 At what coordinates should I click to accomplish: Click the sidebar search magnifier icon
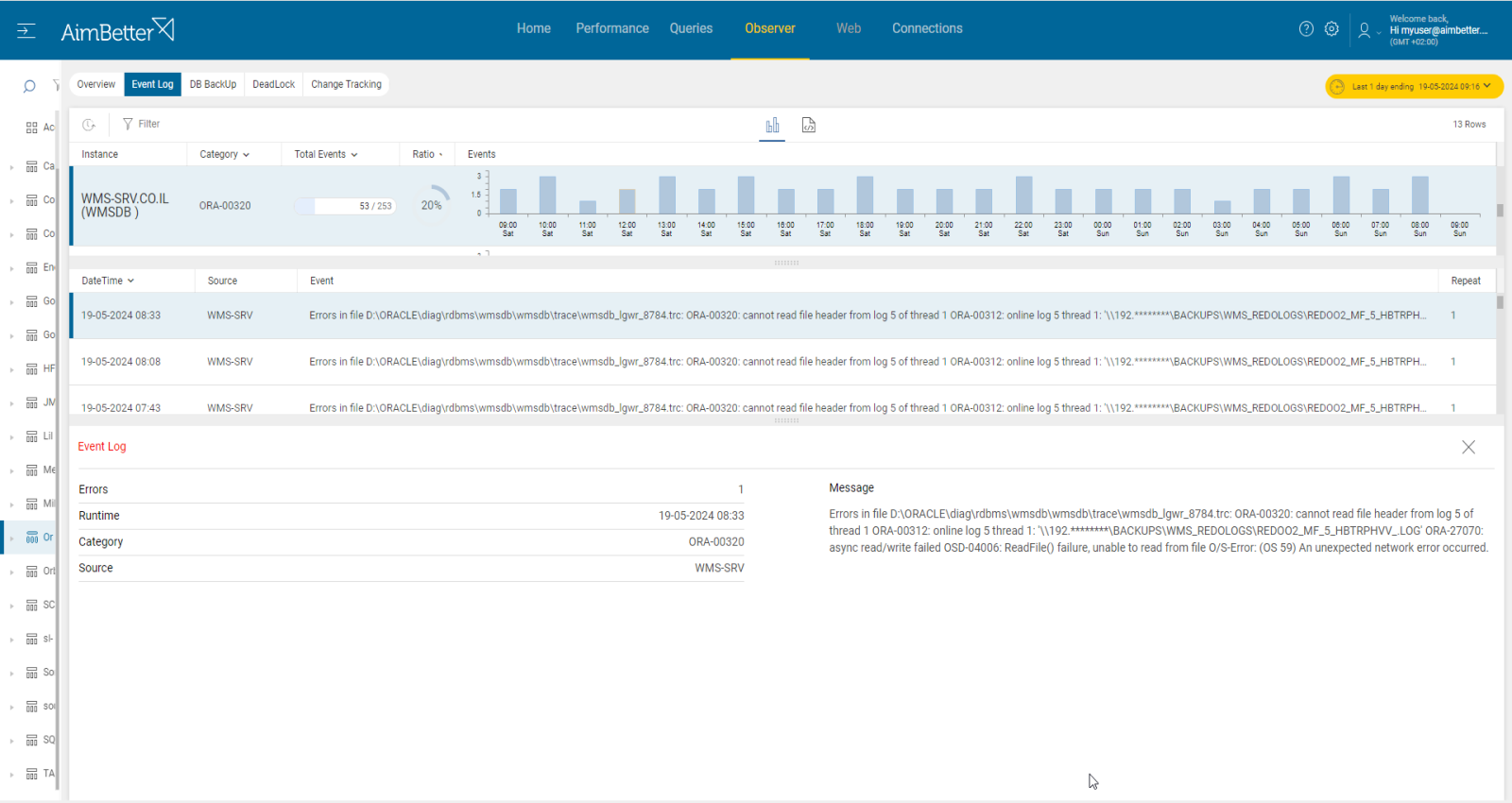click(29, 86)
